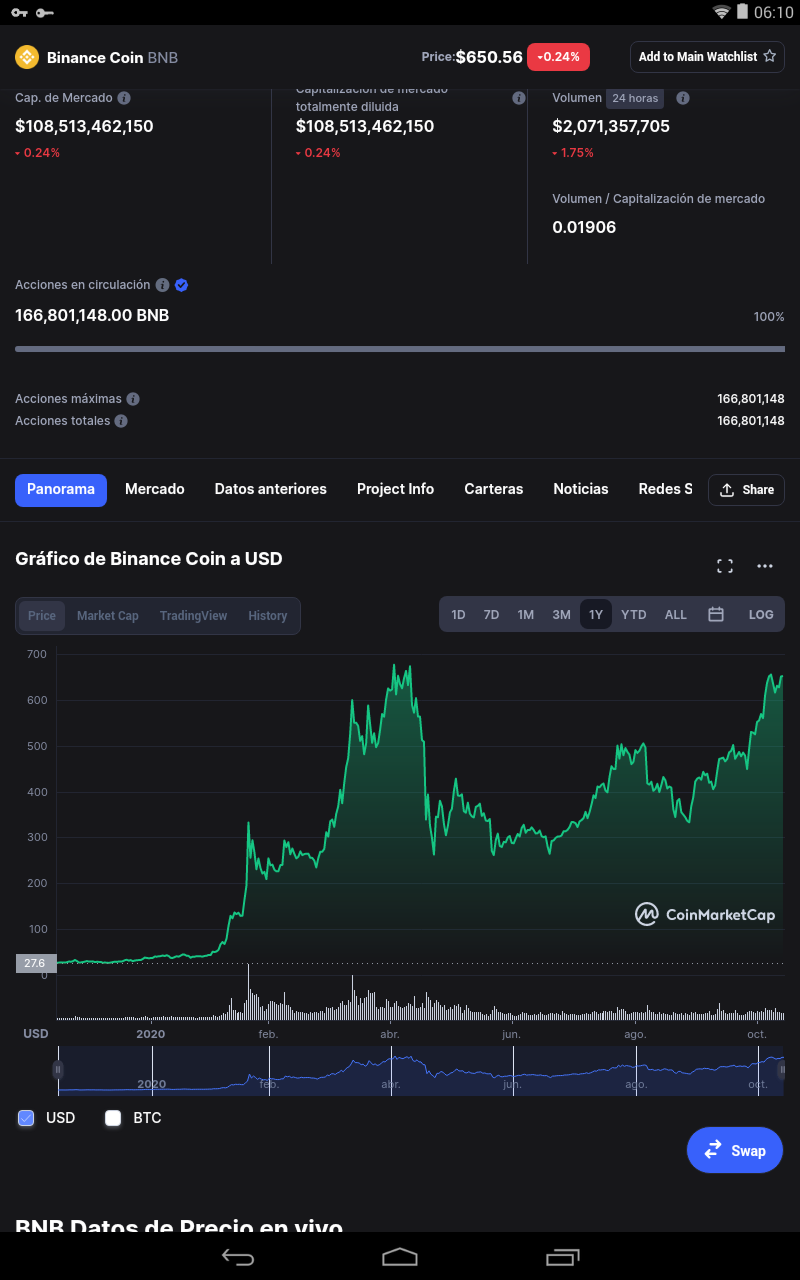The width and height of the screenshot is (800, 1280).
Task: Open info icon beside Volumen 24 horas
Action: pos(683,98)
